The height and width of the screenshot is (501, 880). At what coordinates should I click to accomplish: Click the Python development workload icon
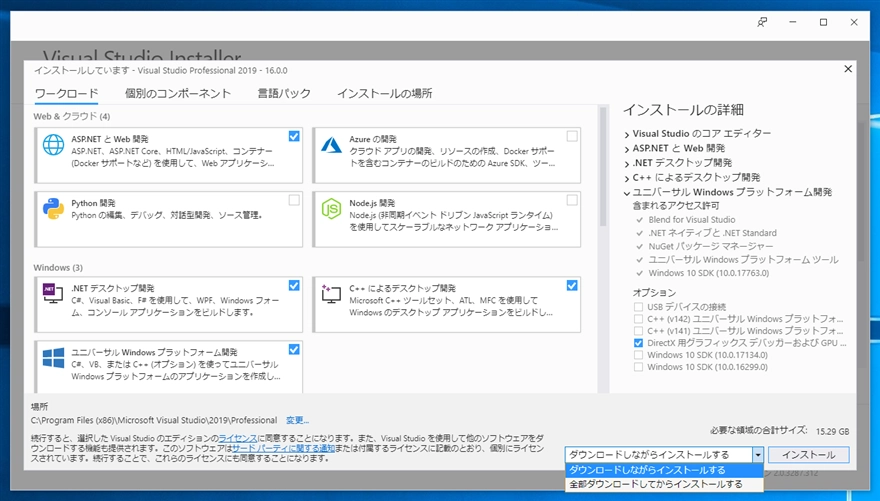coord(53,209)
